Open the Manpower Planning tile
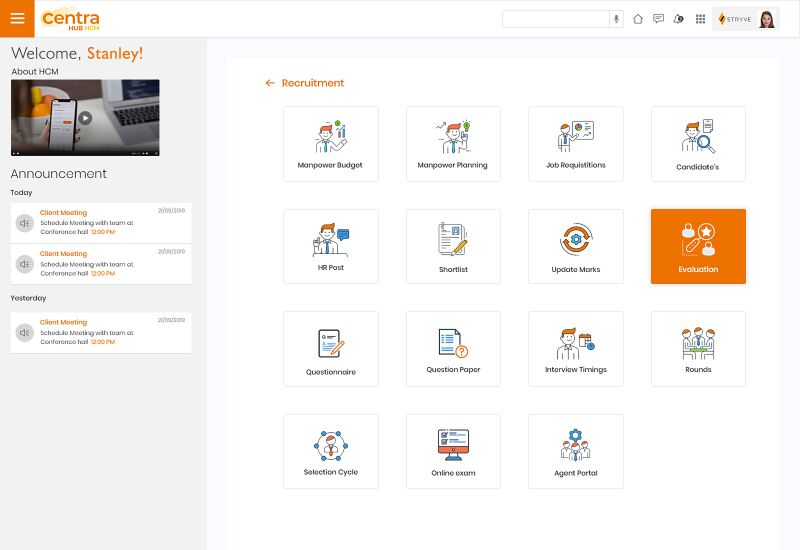The width and height of the screenshot is (800, 550). click(x=453, y=144)
